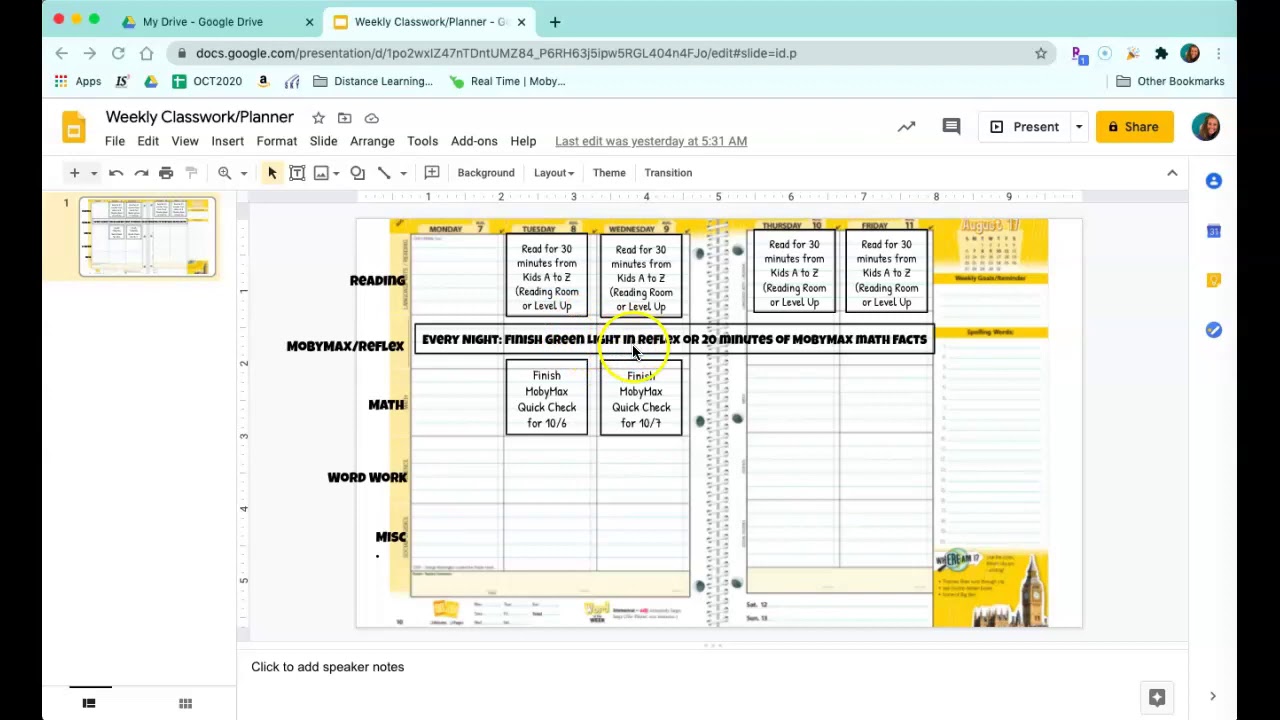Check the cloud document status icon
Viewport: 1280px width, 720px height.
(372, 118)
